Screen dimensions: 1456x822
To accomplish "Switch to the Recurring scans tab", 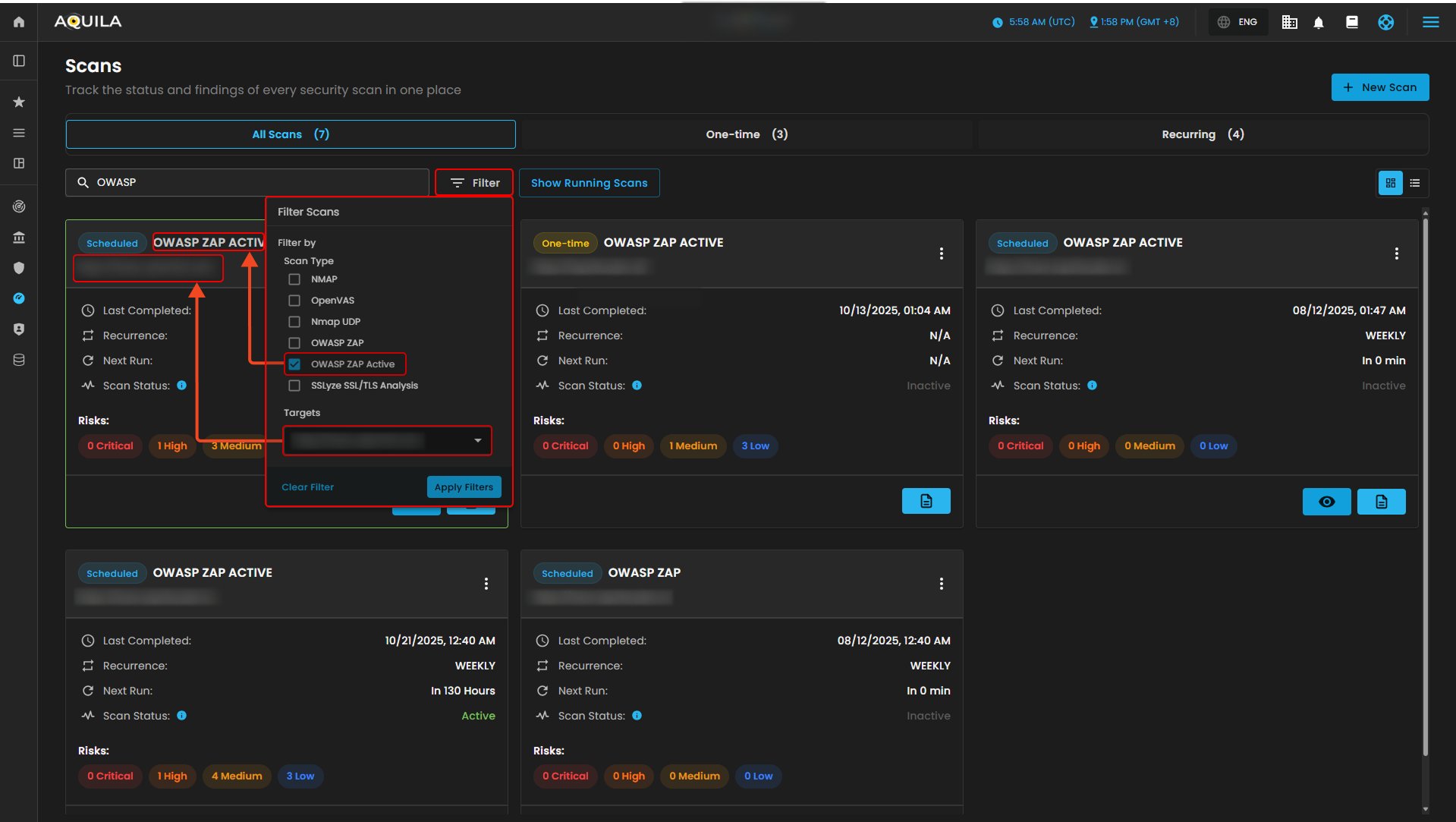I will tap(1203, 134).
